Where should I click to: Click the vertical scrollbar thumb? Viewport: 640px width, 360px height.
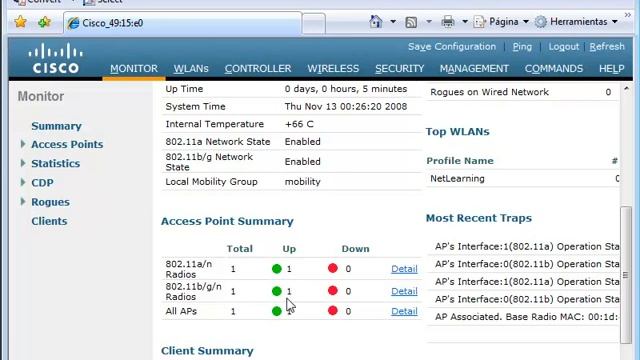pyautogui.click(x=626, y=275)
